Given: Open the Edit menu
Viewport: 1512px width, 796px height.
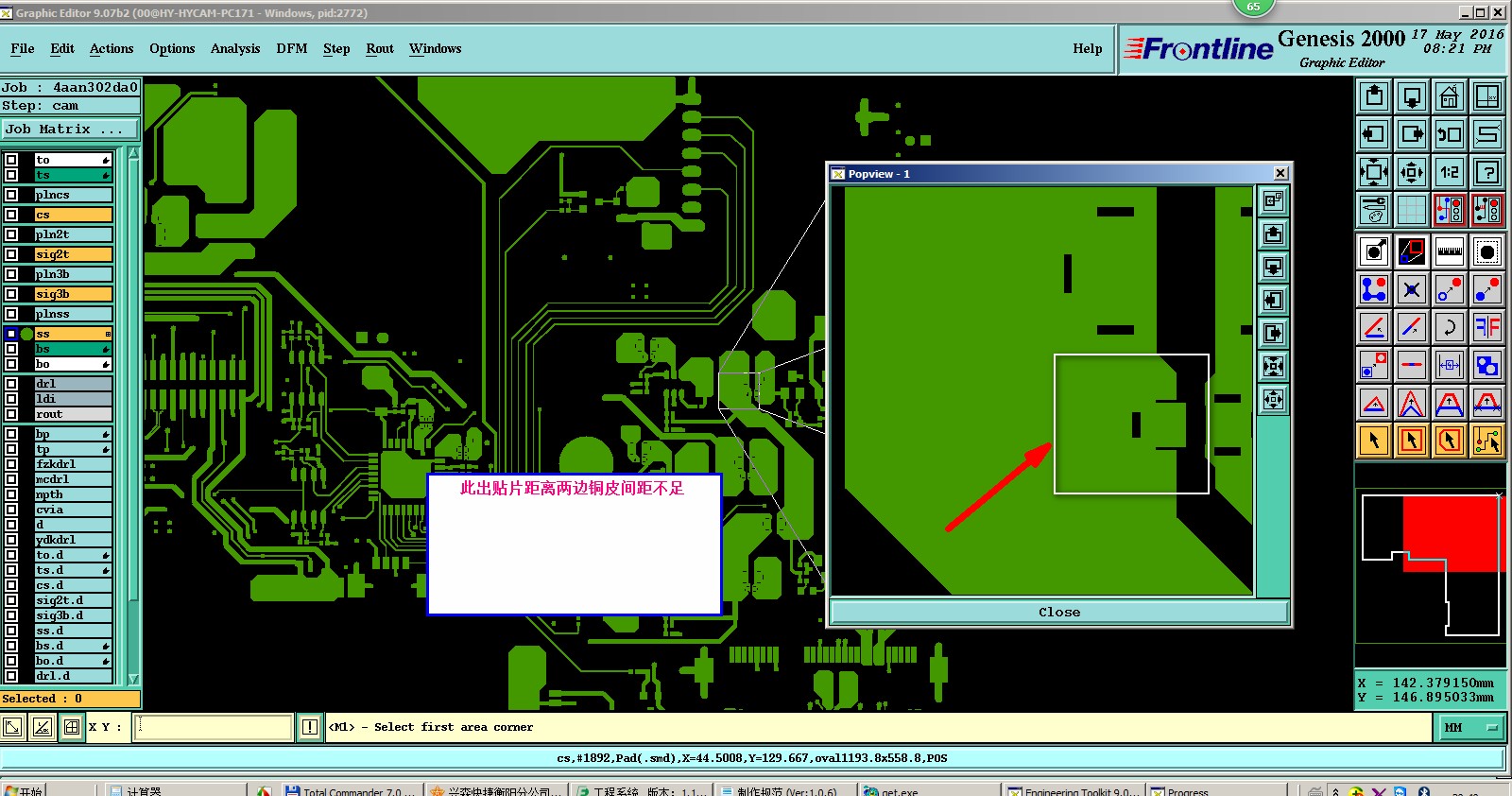Looking at the screenshot, I should [x=62, y=48].
